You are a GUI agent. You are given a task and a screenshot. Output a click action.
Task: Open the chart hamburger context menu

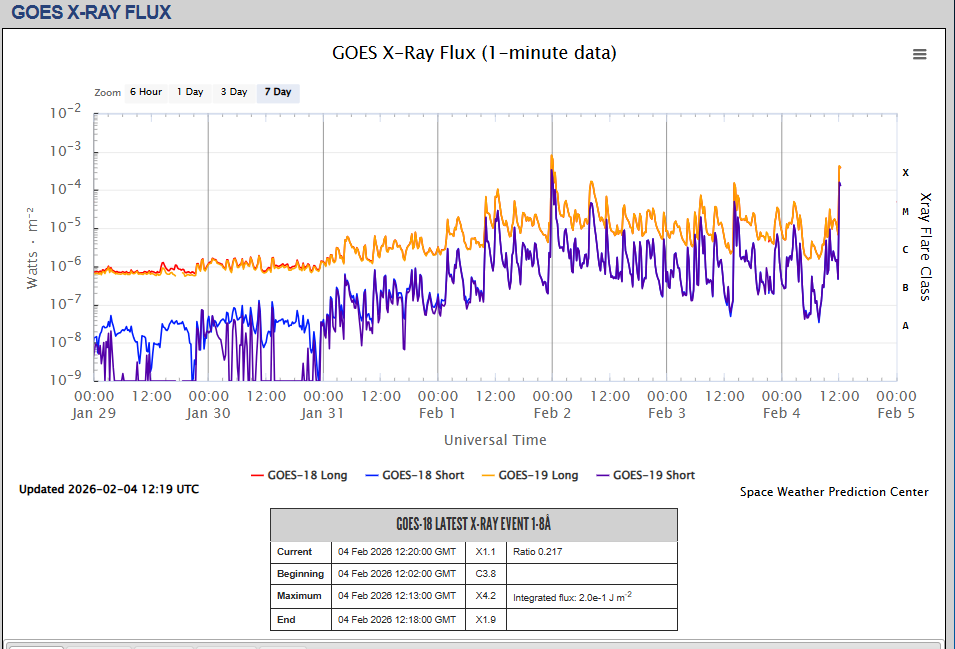click(x=919, y=55)
